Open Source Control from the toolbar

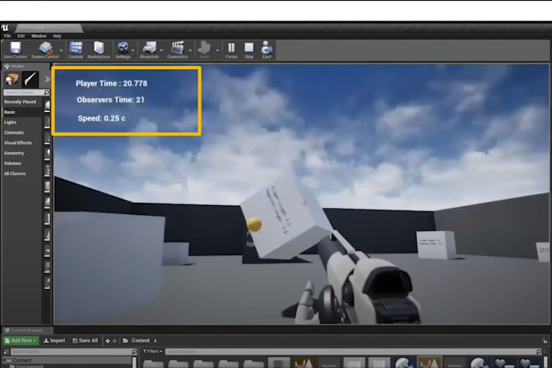pyautogui.click(x=45, y=48)
